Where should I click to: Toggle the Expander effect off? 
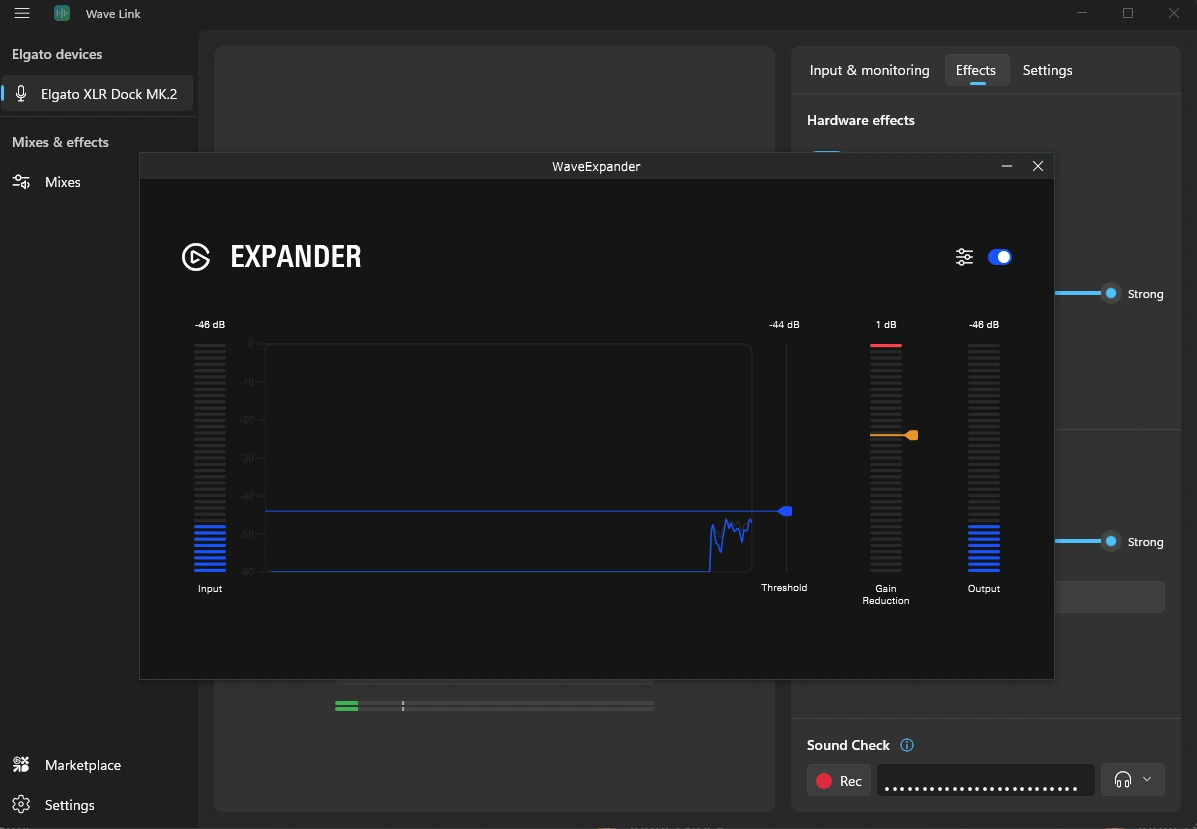tap(1000, 257)
